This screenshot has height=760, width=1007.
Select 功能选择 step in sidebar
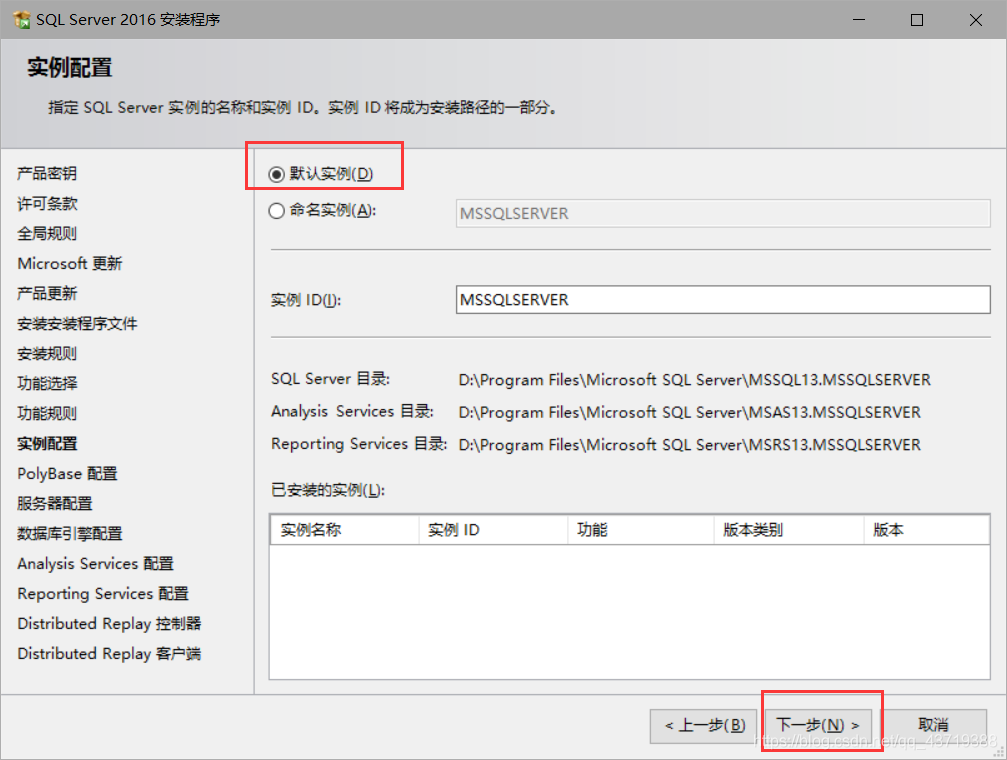[47, 384]
